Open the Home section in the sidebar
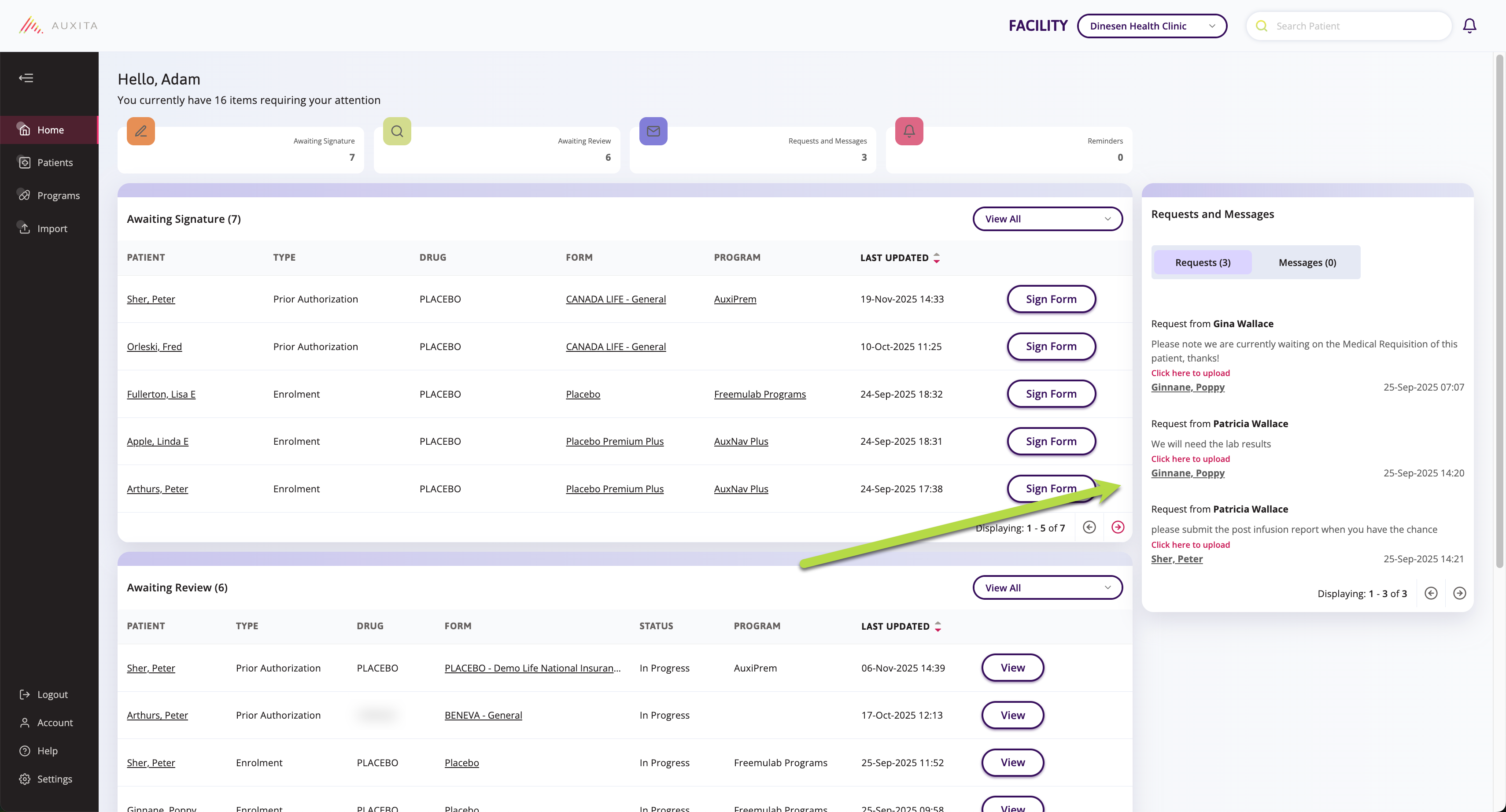This screenshot has height=812, width=1506. coord(51,129)
